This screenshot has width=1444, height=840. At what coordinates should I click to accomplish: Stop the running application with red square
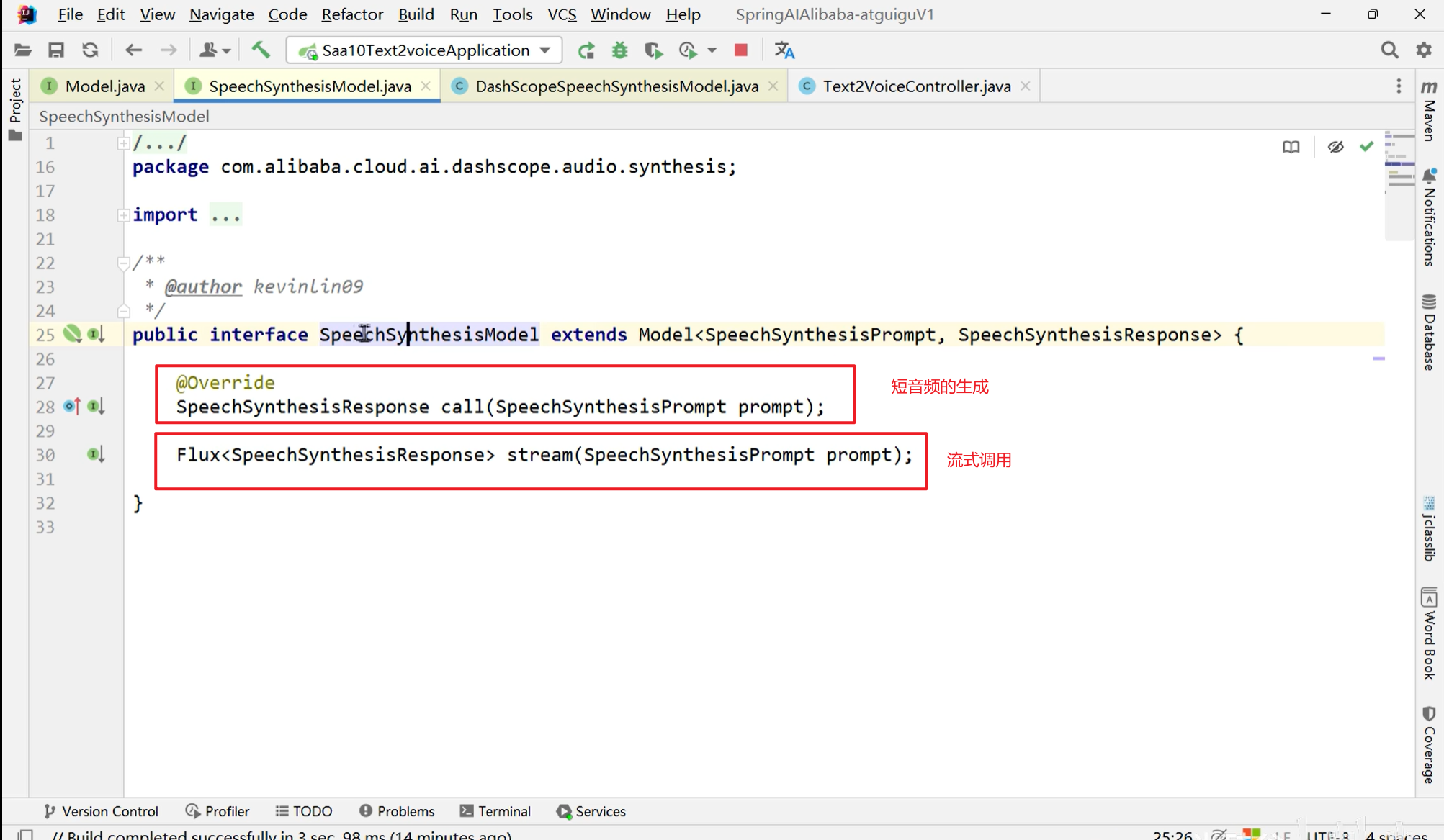tap(740, 50)
